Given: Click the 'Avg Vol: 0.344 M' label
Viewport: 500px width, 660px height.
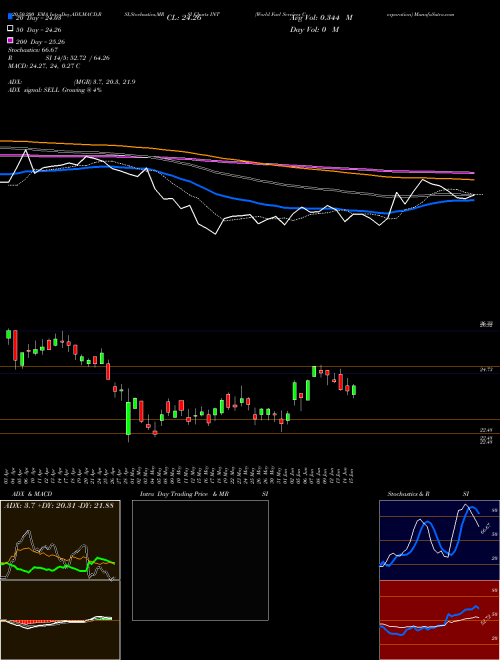Looking at the screenshot, I should tap(321, 18).
